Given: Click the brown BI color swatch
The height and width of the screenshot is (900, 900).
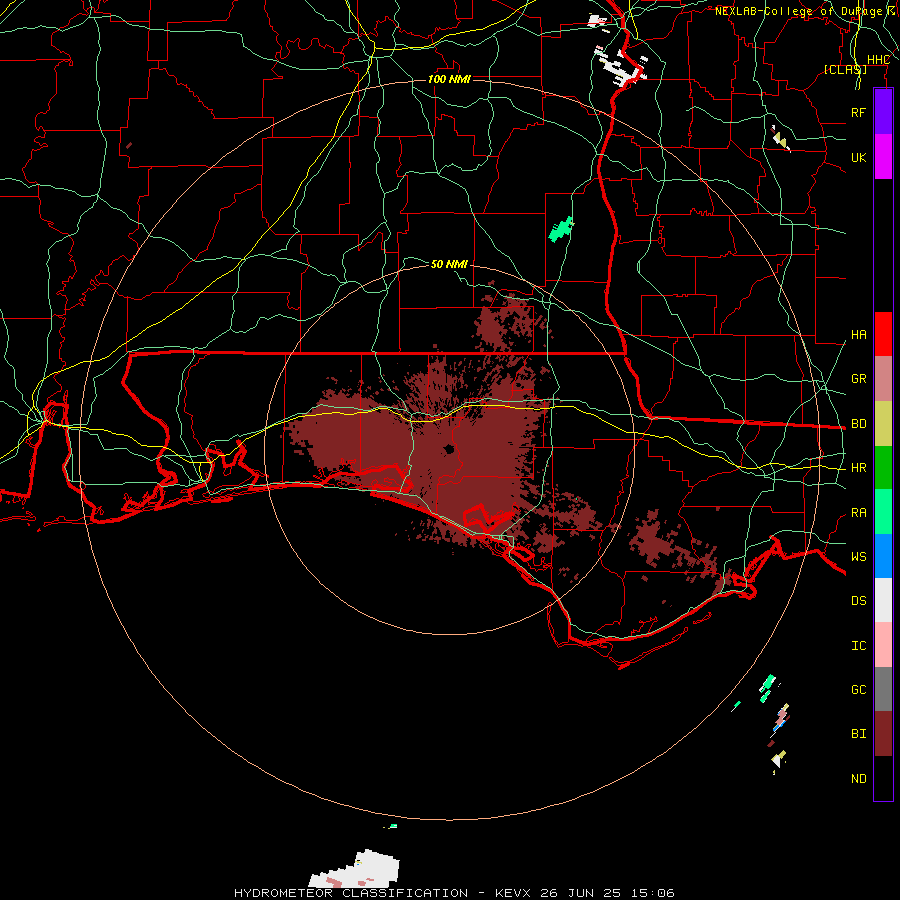Looking at the screenshot, I should [x=883, y=734].
